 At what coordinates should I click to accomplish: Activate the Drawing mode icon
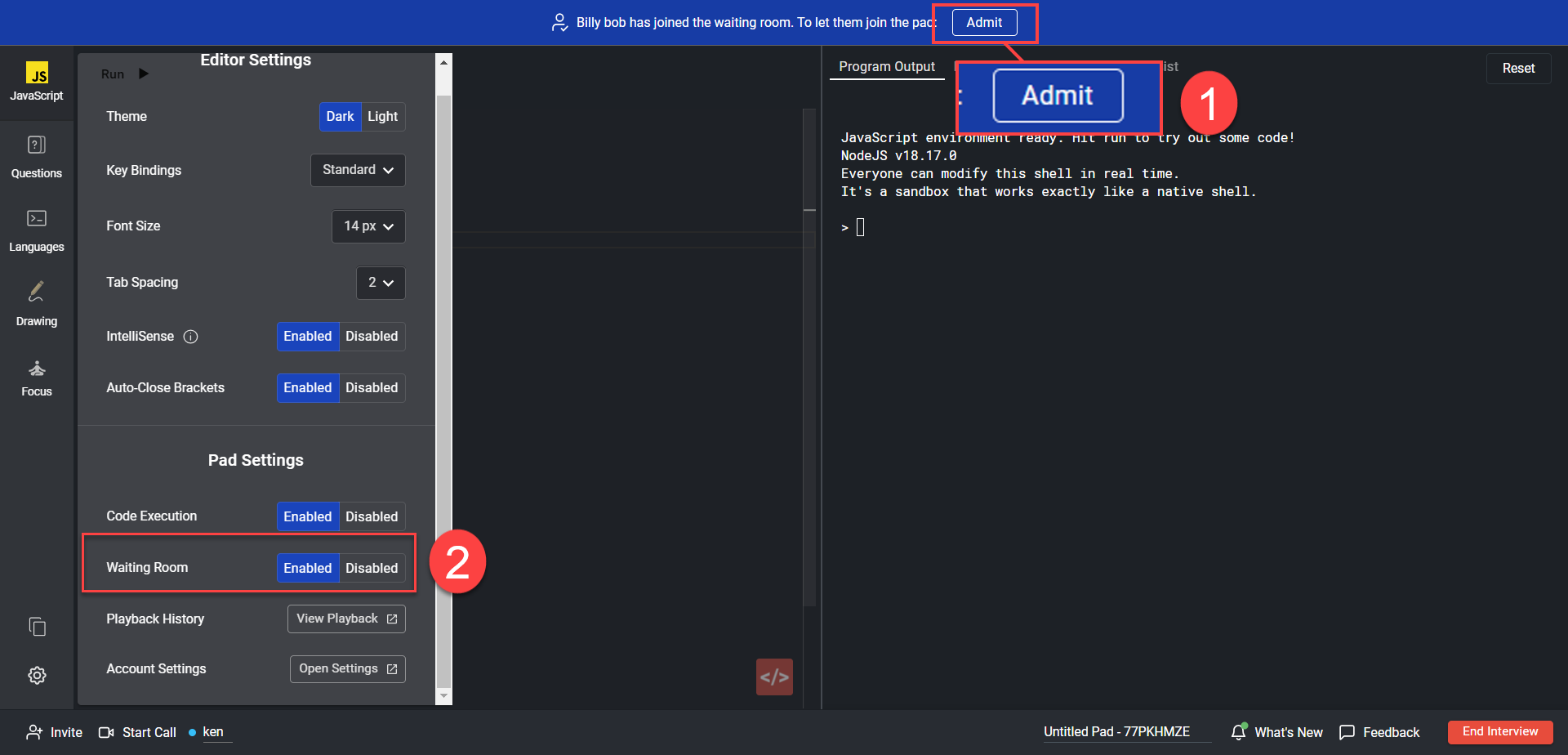click(37, 303)
